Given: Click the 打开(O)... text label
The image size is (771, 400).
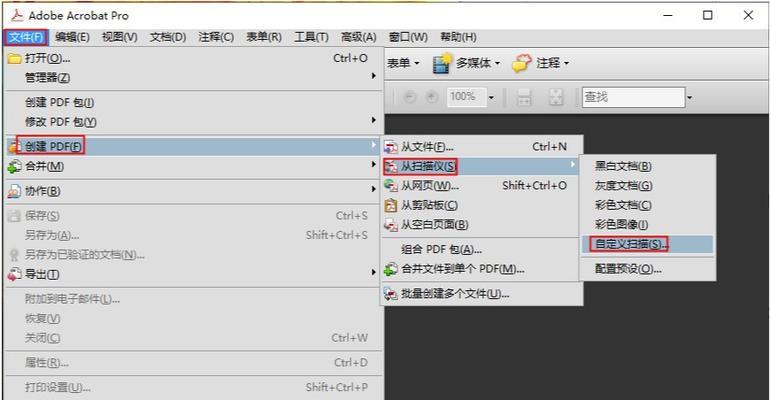Looking at the screenshot, I should click(48, 59).
